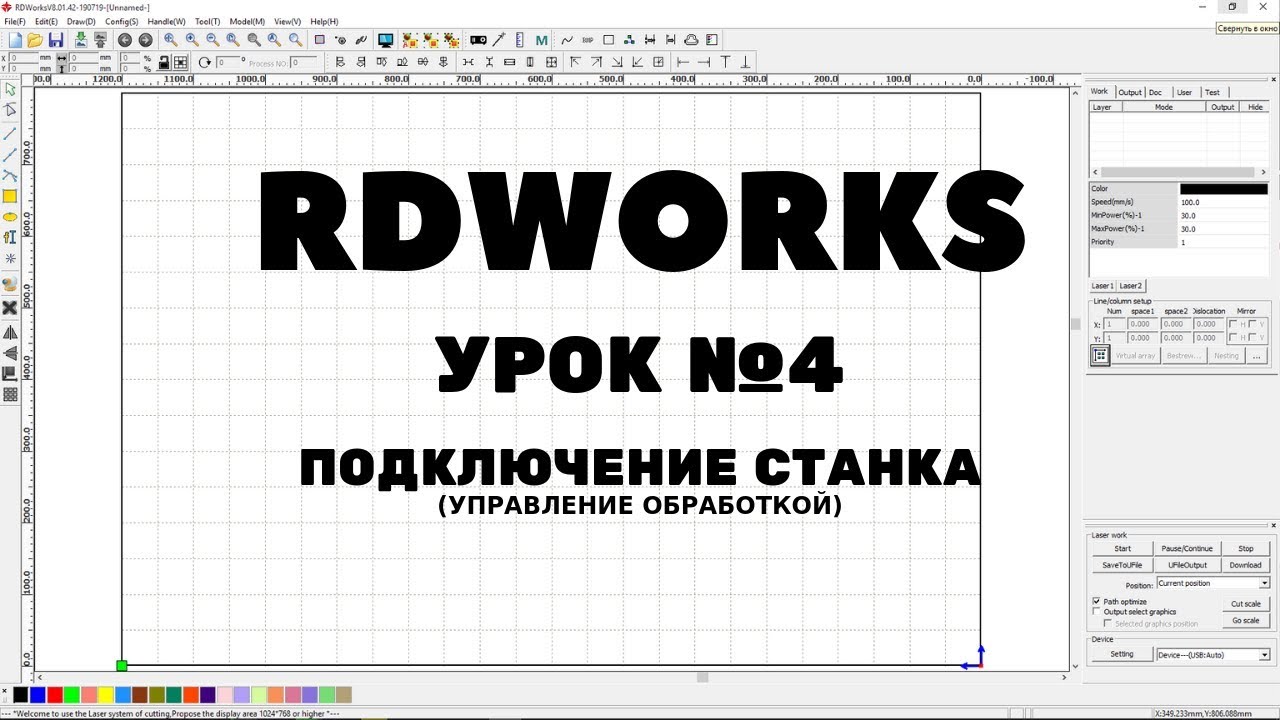1280x720 pixels.
Task: Click the monitor preview icon
Action: 385,40
